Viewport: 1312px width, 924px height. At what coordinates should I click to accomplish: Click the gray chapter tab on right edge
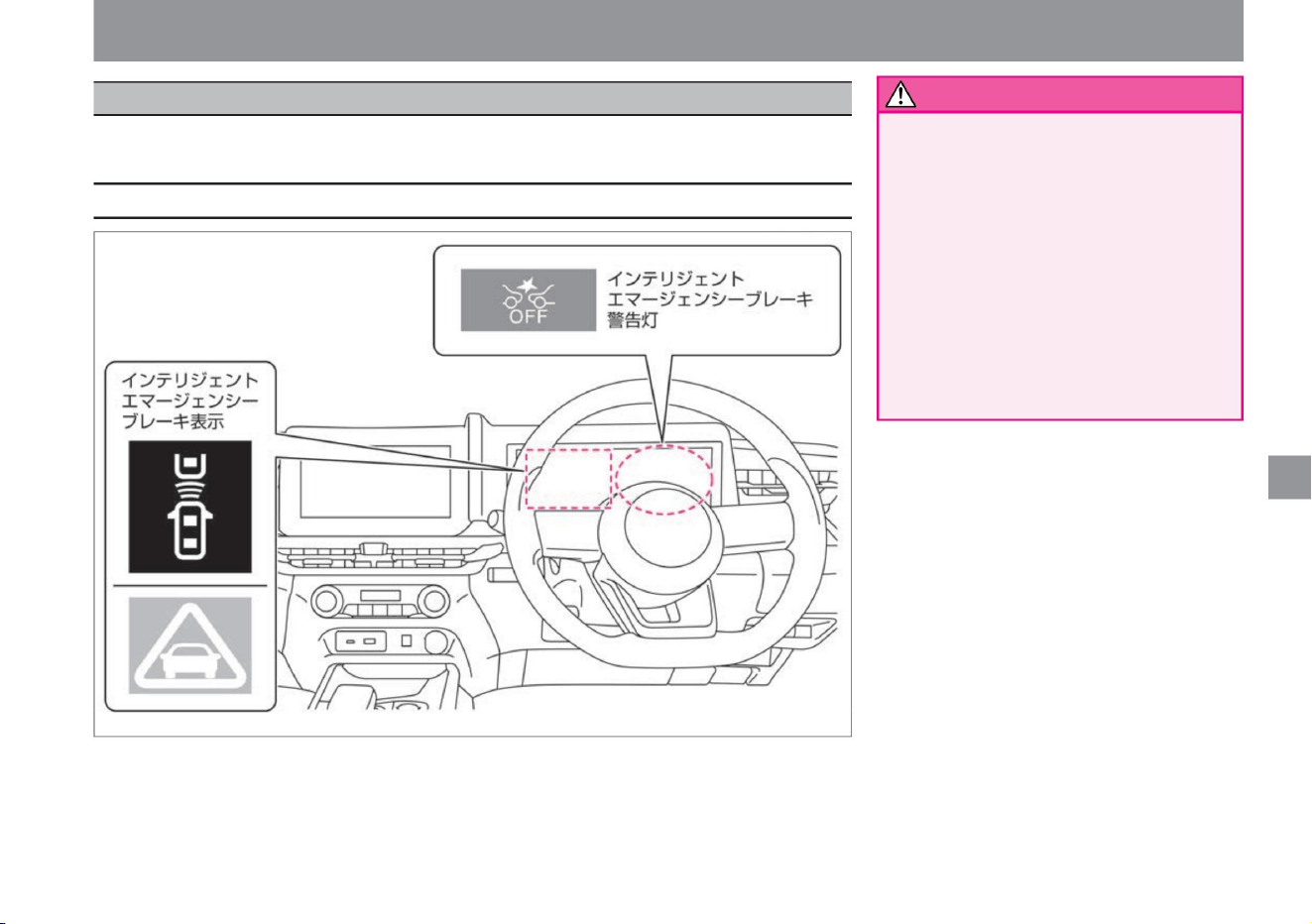click(1289, 482)
